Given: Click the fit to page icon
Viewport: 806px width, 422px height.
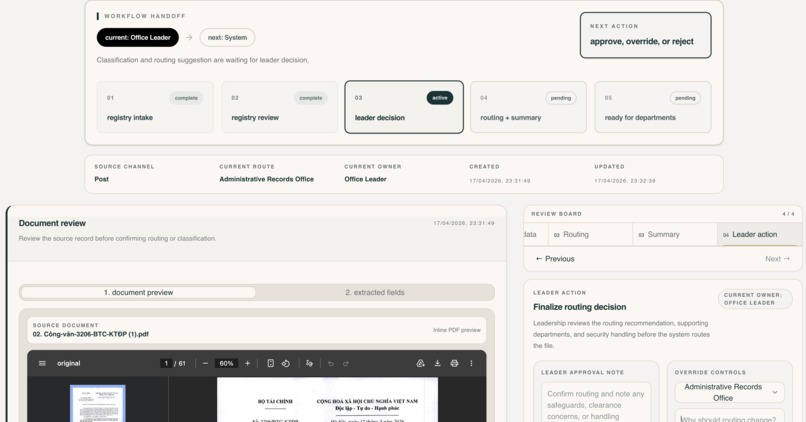Looking at the screenshot, I should coord(270,363).
